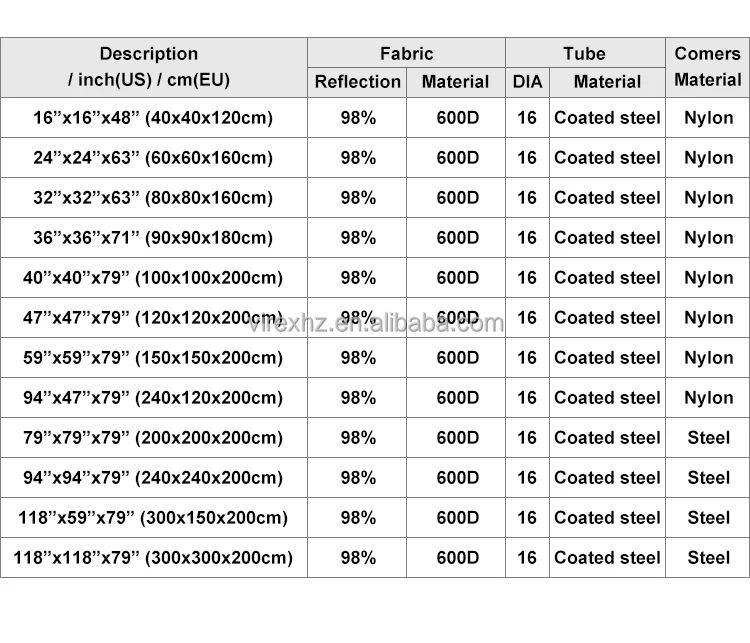The width and height of the screenshot is (750, 643).
Task: Select the 79”x79”x79” size description
Action: 153,438
